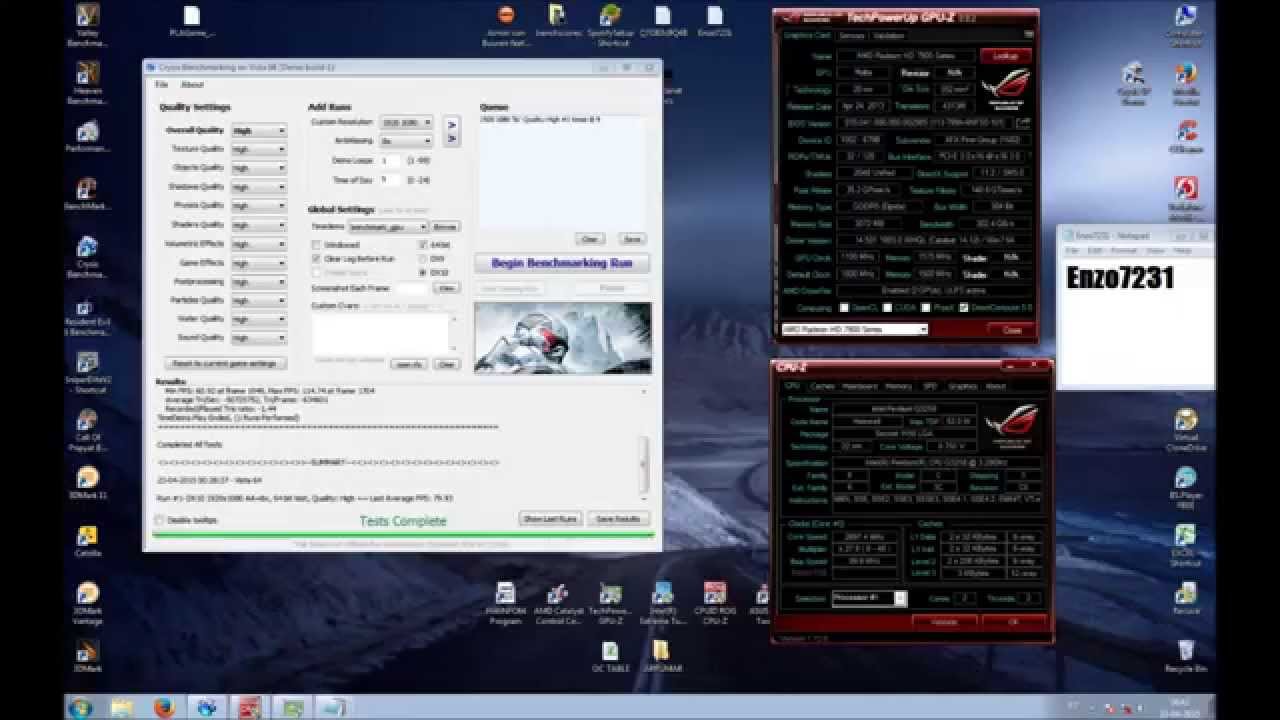Switch to Mainboard tab in CPU-Z
This screenshot has height=720, width=1280.
coord(859,386)
